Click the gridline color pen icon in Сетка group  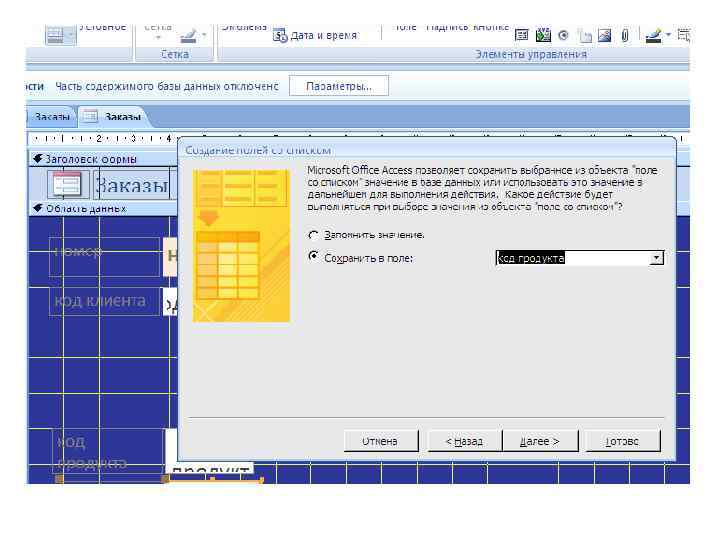point(188,36)
